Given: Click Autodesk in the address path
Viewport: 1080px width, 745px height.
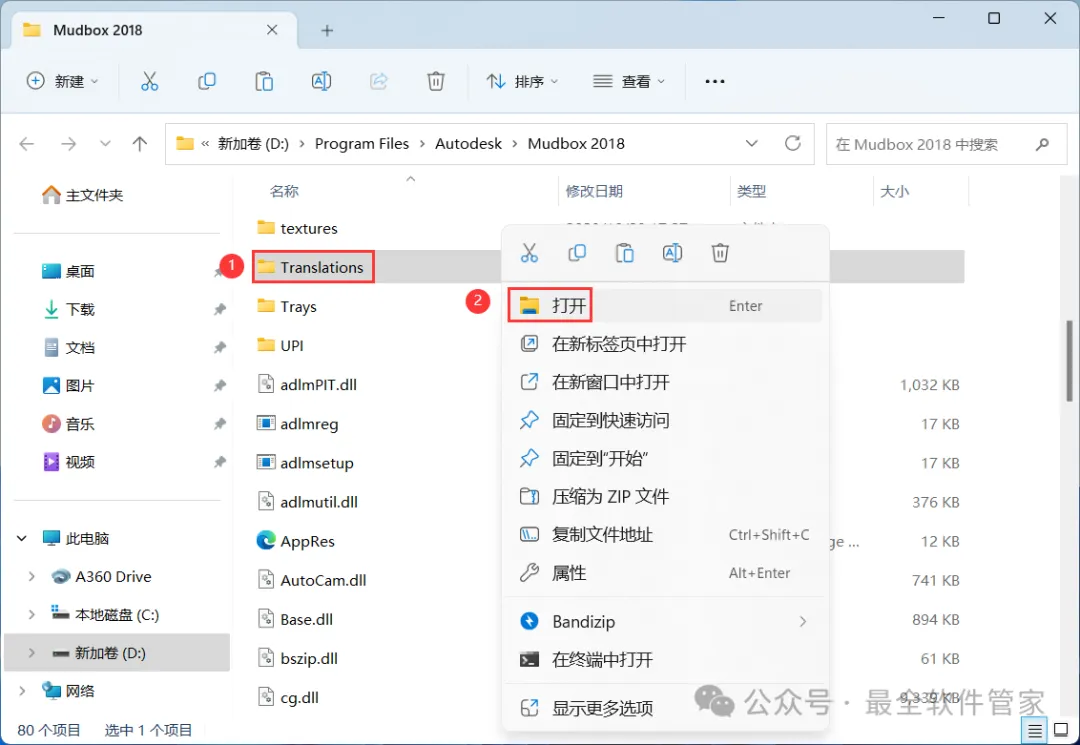Looking at the screenshot, I should (x=468, y=144).
